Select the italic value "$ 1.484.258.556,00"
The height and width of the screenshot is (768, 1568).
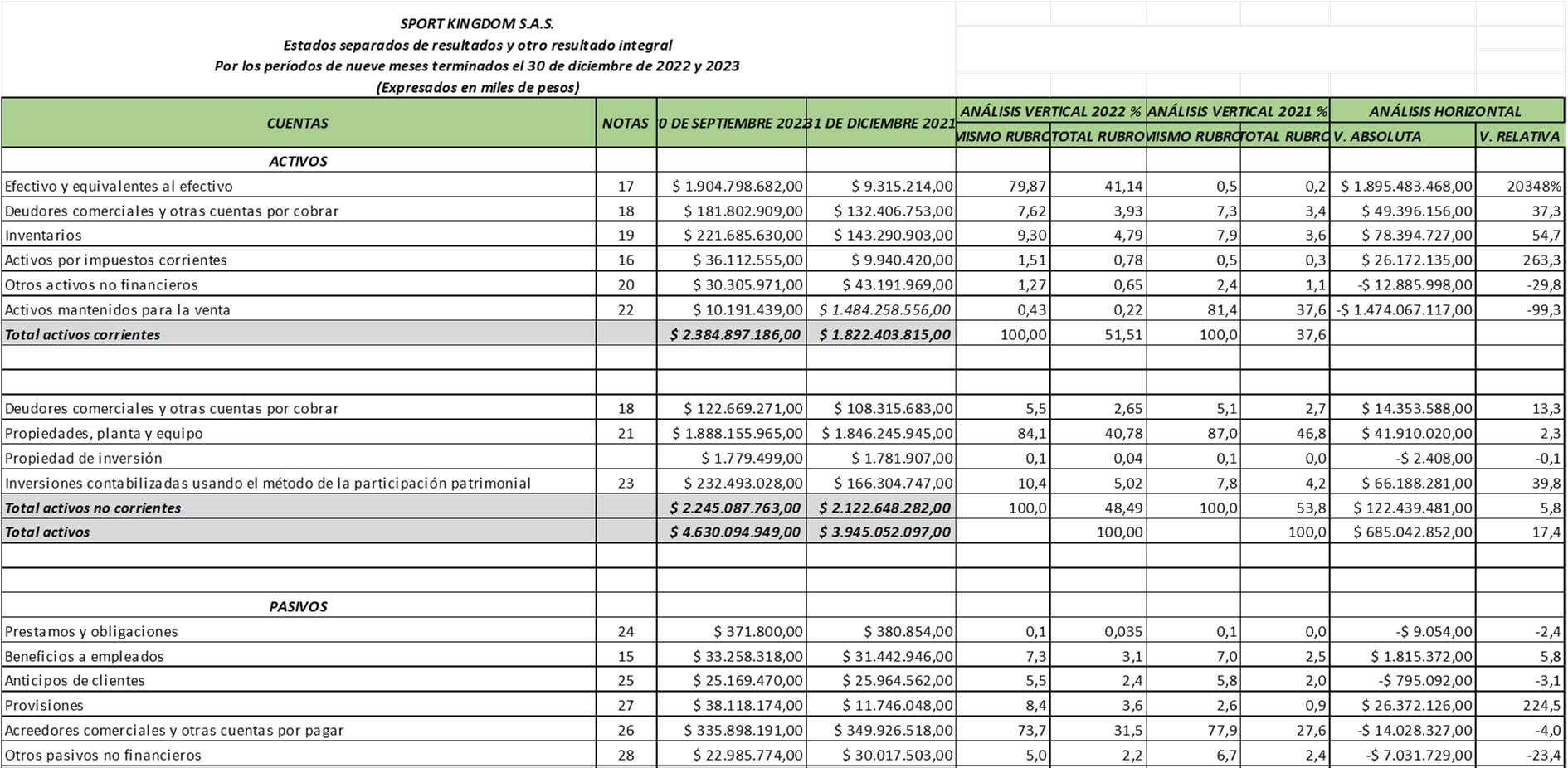pyautogui.click(x=885, y=309)
